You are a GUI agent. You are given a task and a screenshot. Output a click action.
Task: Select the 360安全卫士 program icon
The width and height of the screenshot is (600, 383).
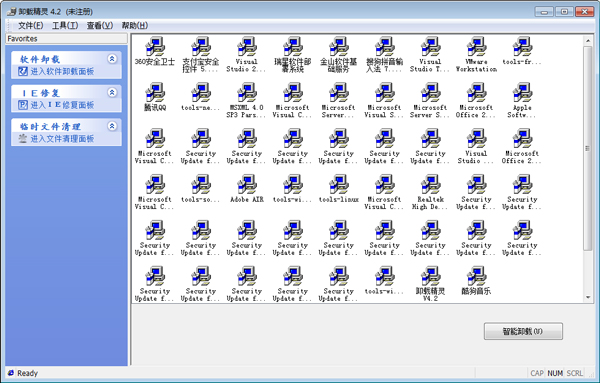[155, 47]
